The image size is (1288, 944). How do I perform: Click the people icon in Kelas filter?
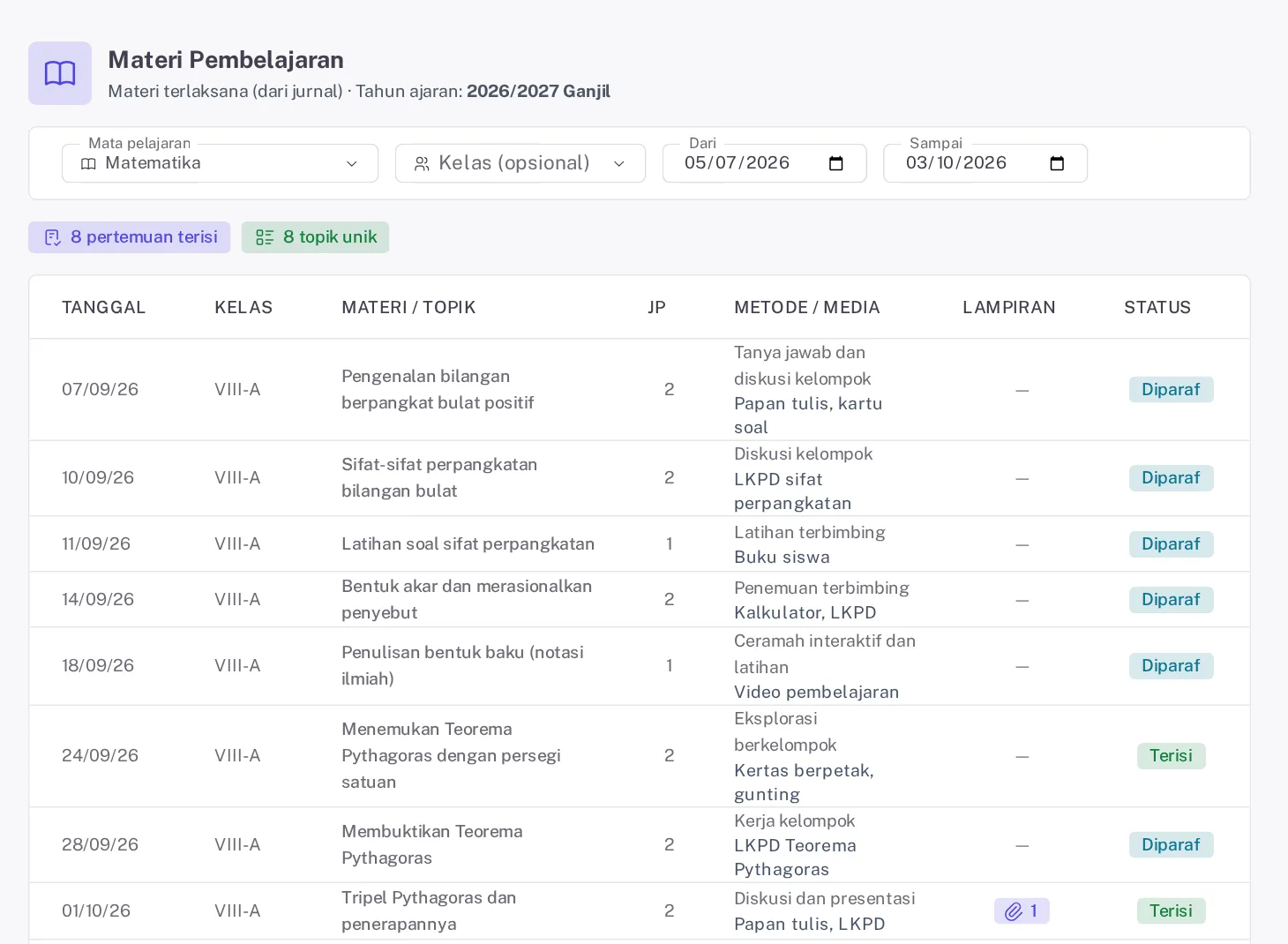(422, 164)
